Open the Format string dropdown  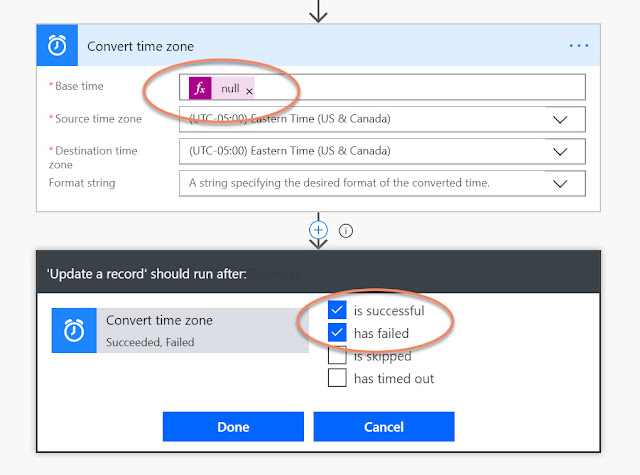point(559,183)
